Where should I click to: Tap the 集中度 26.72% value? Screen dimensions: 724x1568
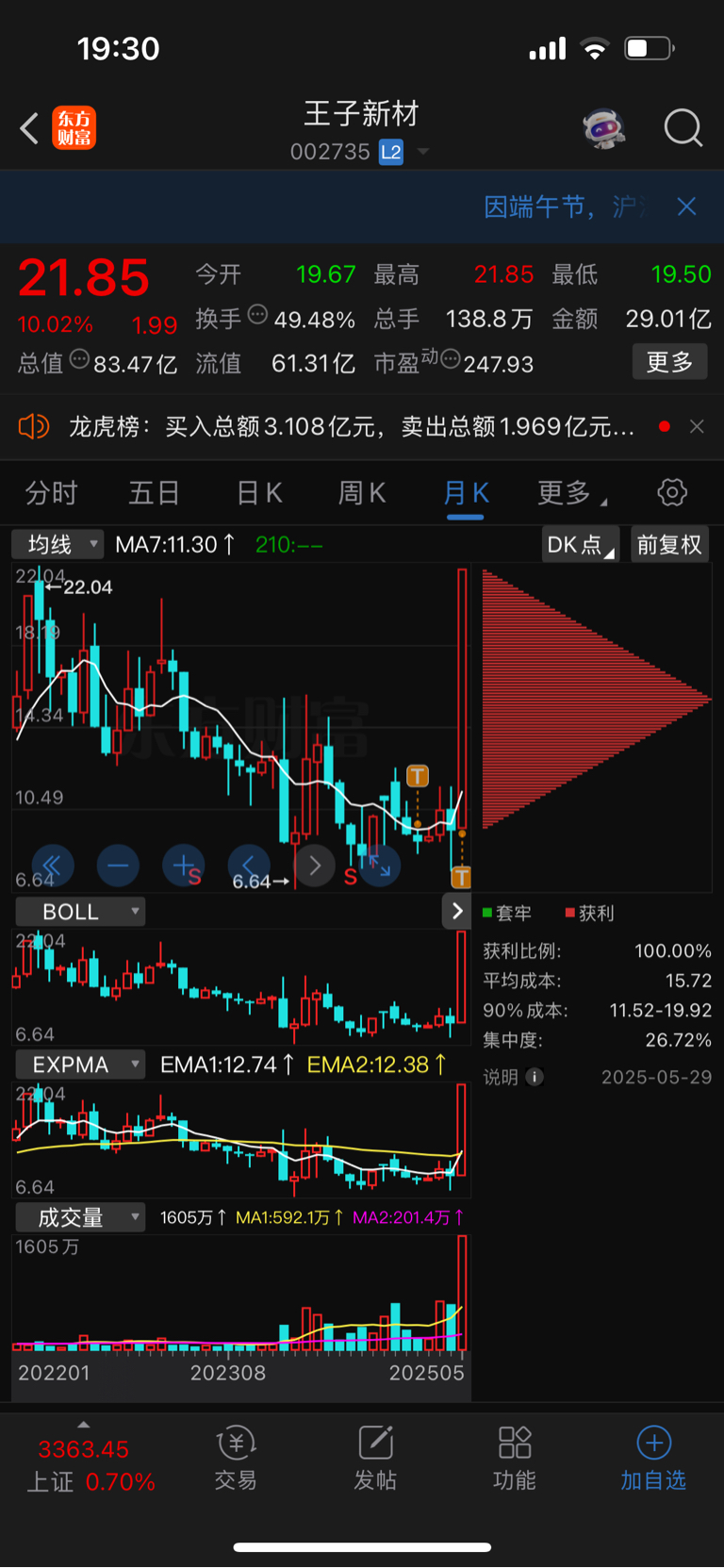point(679,1040)
